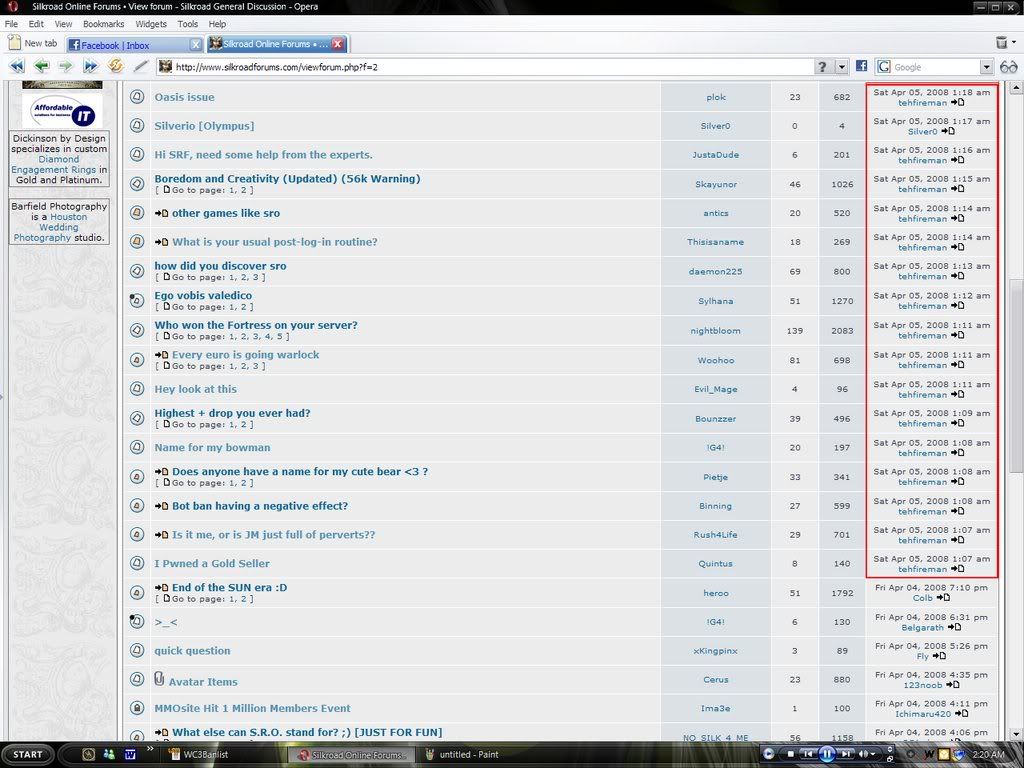Image resolution: width=1024 pixels, height=768 pixels.
Task: Open the Widgets menu
Action: click(x=151, y=24)
